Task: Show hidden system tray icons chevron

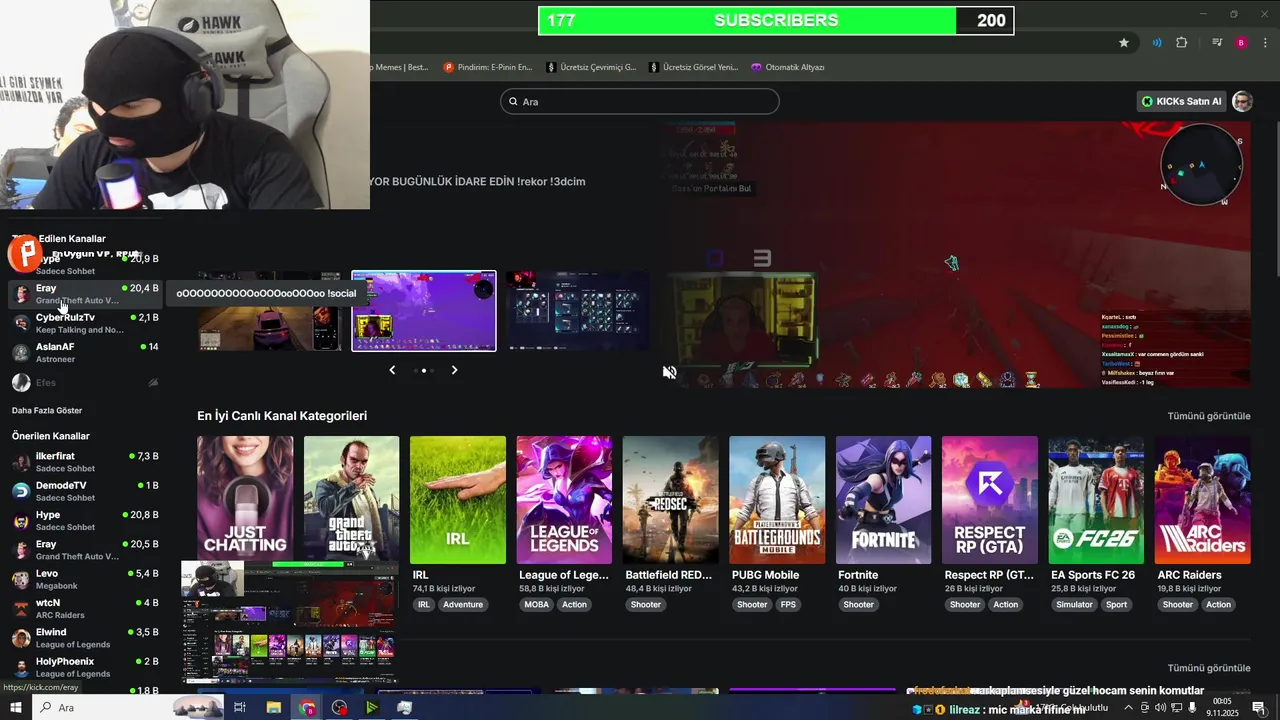Action: (1129, 708)
